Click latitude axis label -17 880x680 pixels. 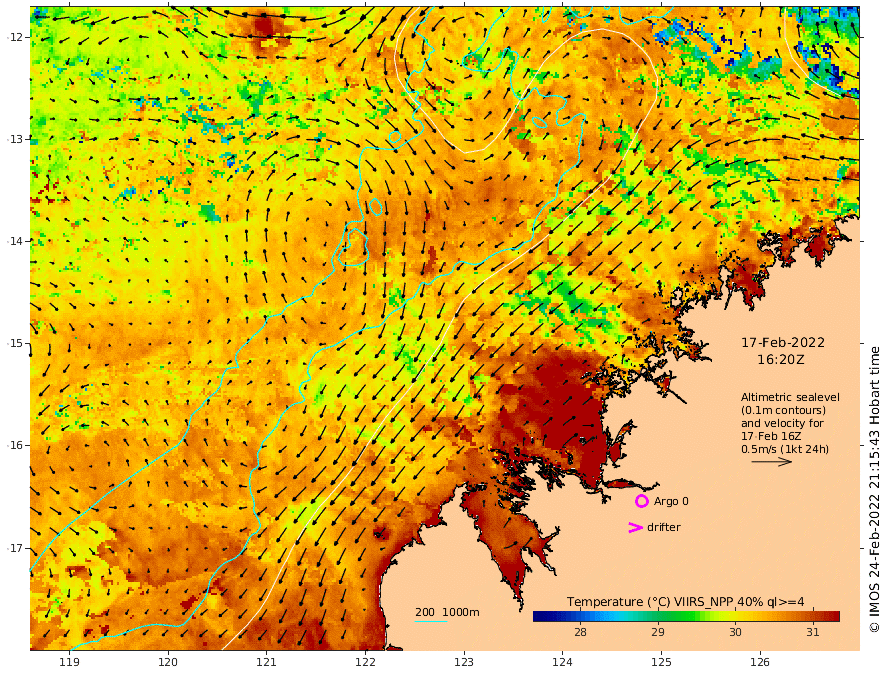point(15,548)
